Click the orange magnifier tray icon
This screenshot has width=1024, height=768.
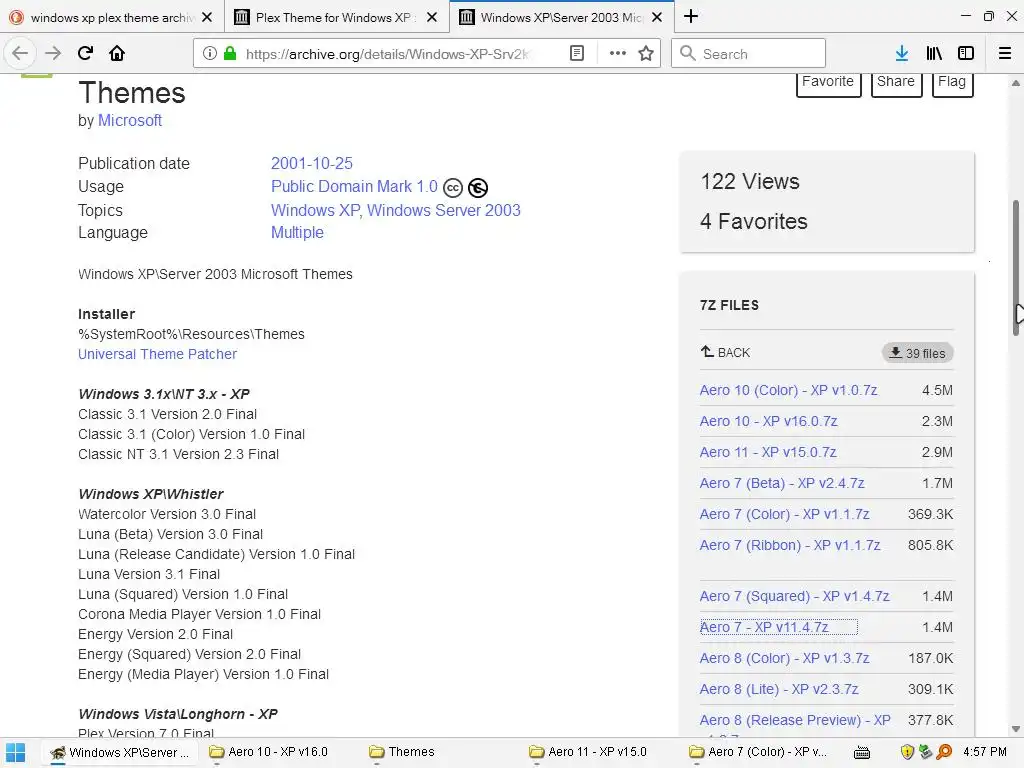coord(944,752)
